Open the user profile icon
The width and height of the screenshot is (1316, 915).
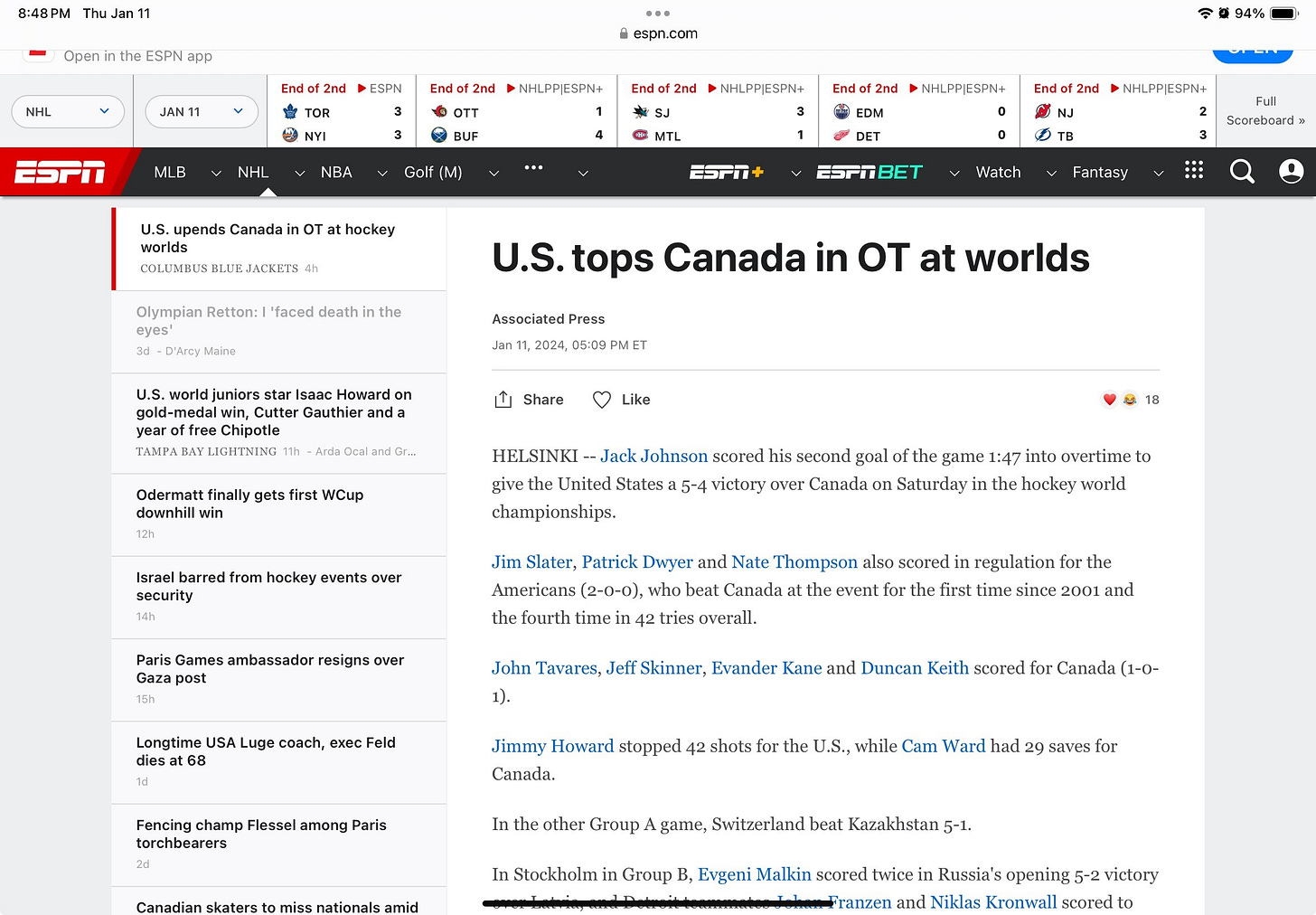coord(1291,171)
